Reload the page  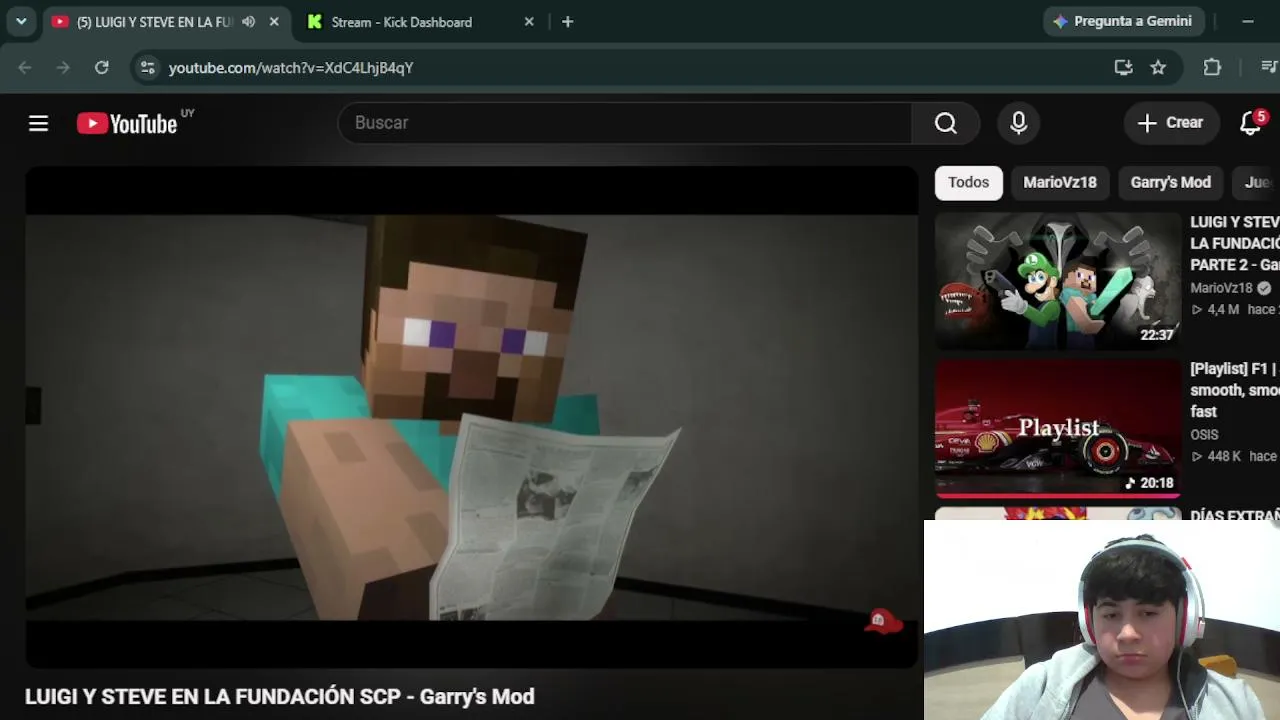(101, 67)
